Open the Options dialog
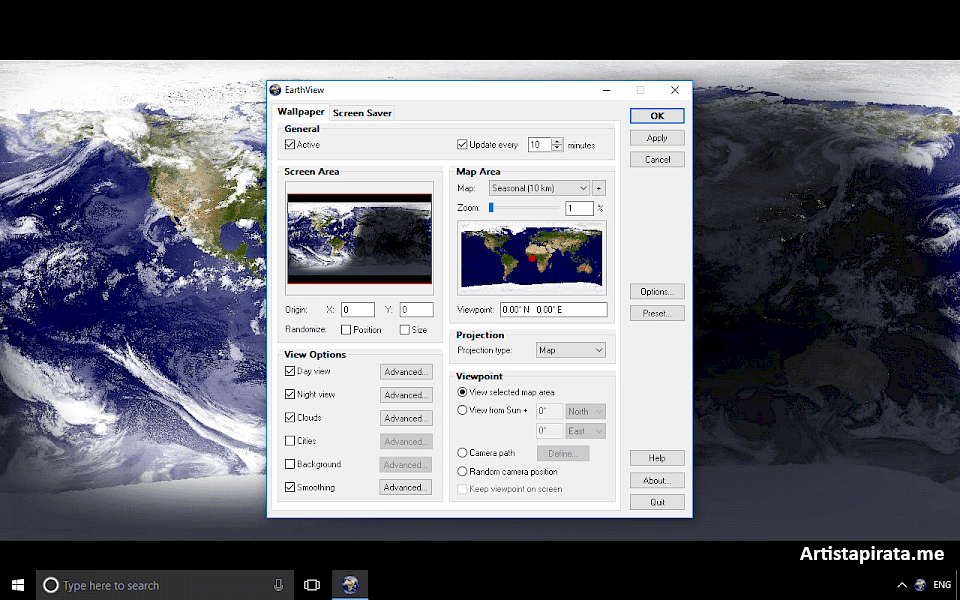Screen dimensions: 960x600 [x=657, y=291]
